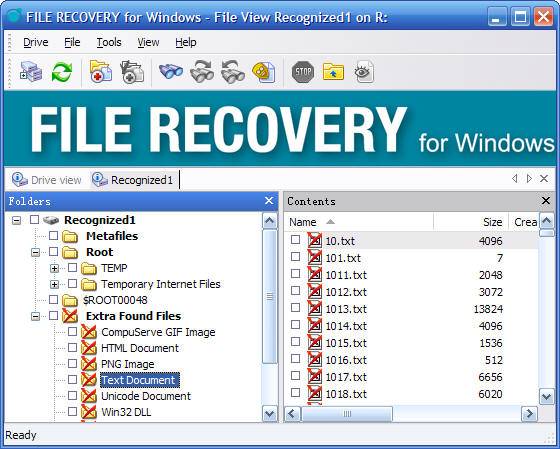This screenshot has height=449, width=560.
Task: Open the Help menu
Action: pyautogui.click(x=186, y=42)
